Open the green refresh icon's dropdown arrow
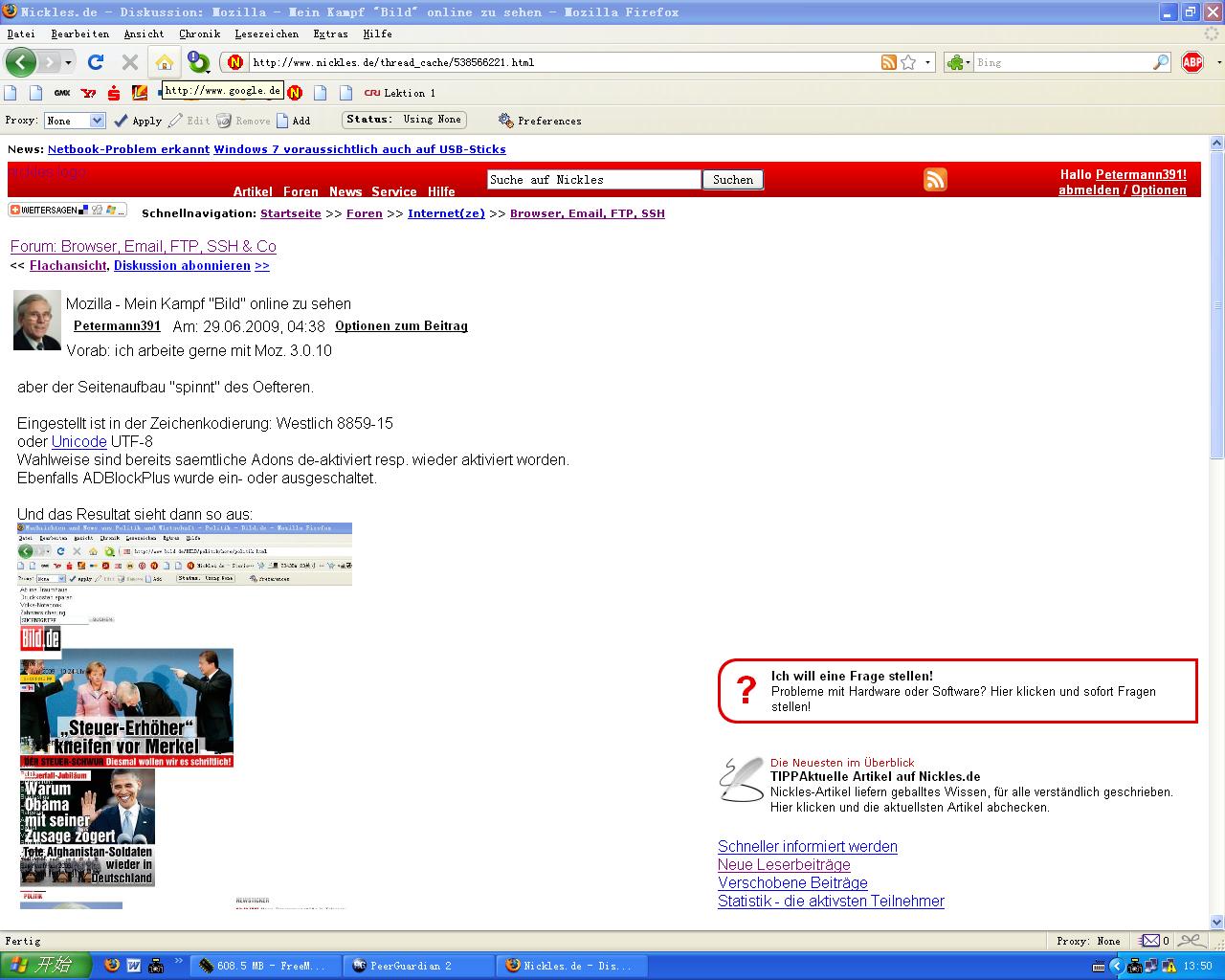Screen dimensions: 1225x980 209,69
